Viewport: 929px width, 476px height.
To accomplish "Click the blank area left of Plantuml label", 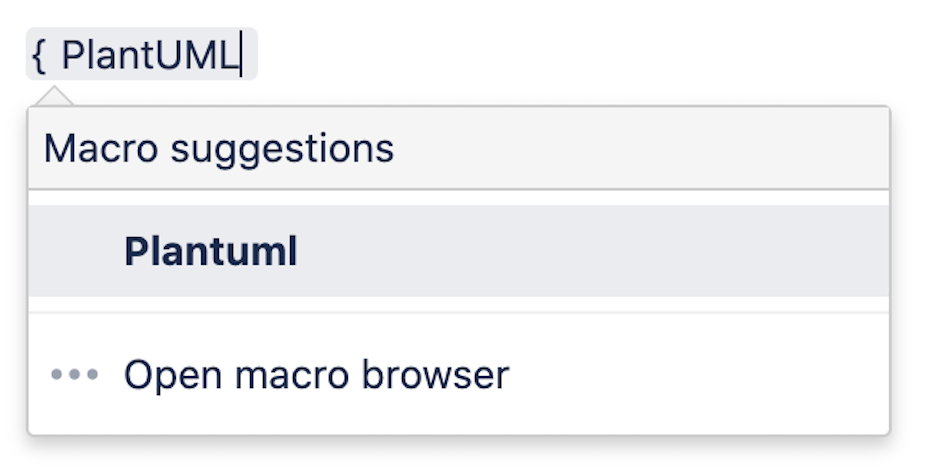I will pyautogui.click(x=75, y=252).
